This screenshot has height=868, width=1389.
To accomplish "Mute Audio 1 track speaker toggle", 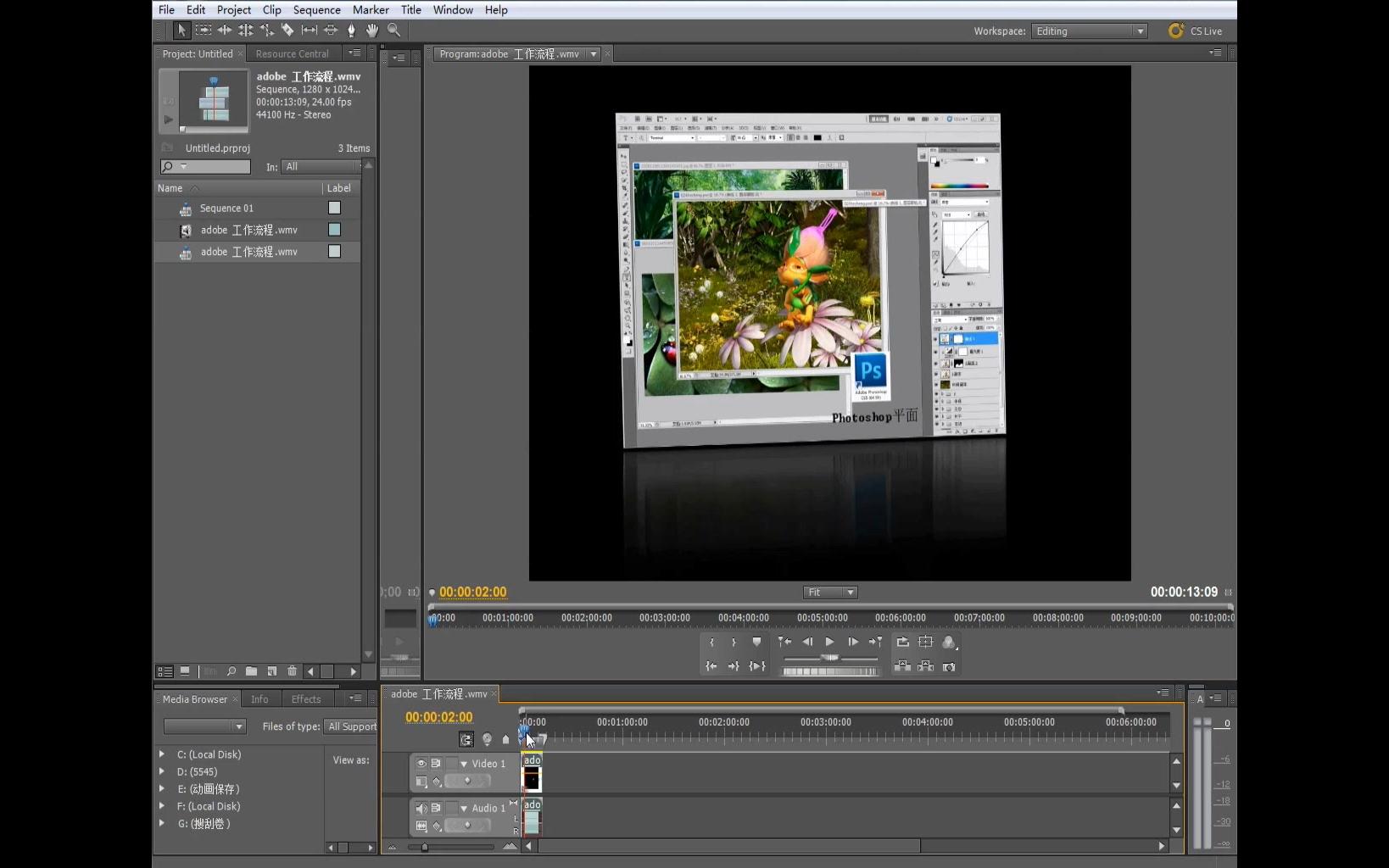I will pyautogui.click(x=421, y=809).
